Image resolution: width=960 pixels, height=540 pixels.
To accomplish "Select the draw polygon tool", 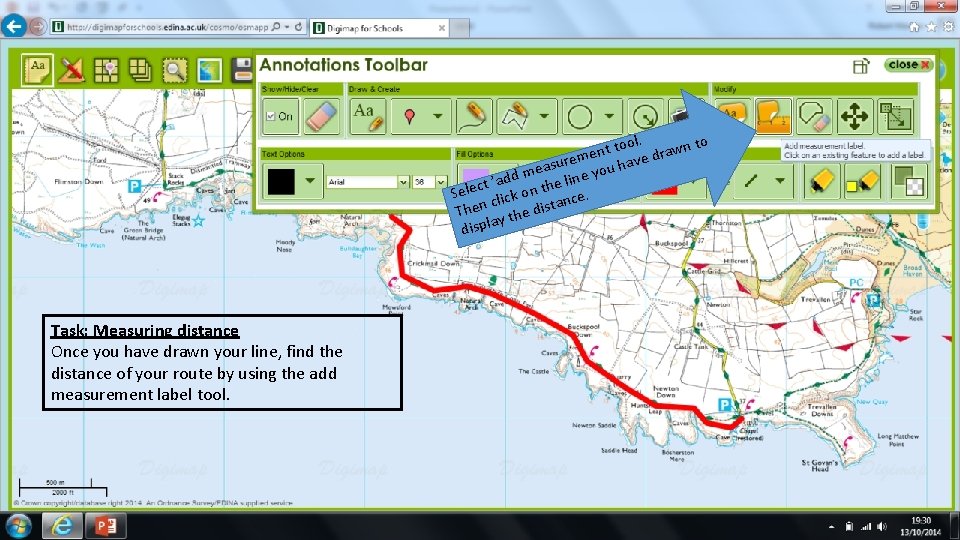I will coord(514,116).
